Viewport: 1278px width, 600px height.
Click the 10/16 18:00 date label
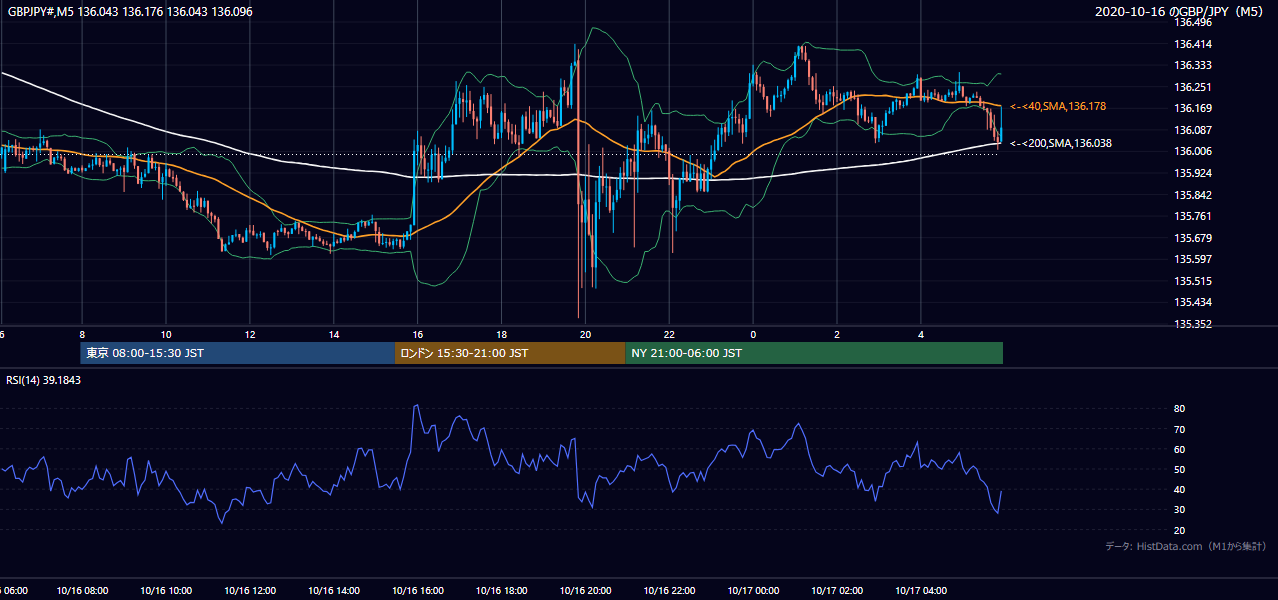click(503, 591)
